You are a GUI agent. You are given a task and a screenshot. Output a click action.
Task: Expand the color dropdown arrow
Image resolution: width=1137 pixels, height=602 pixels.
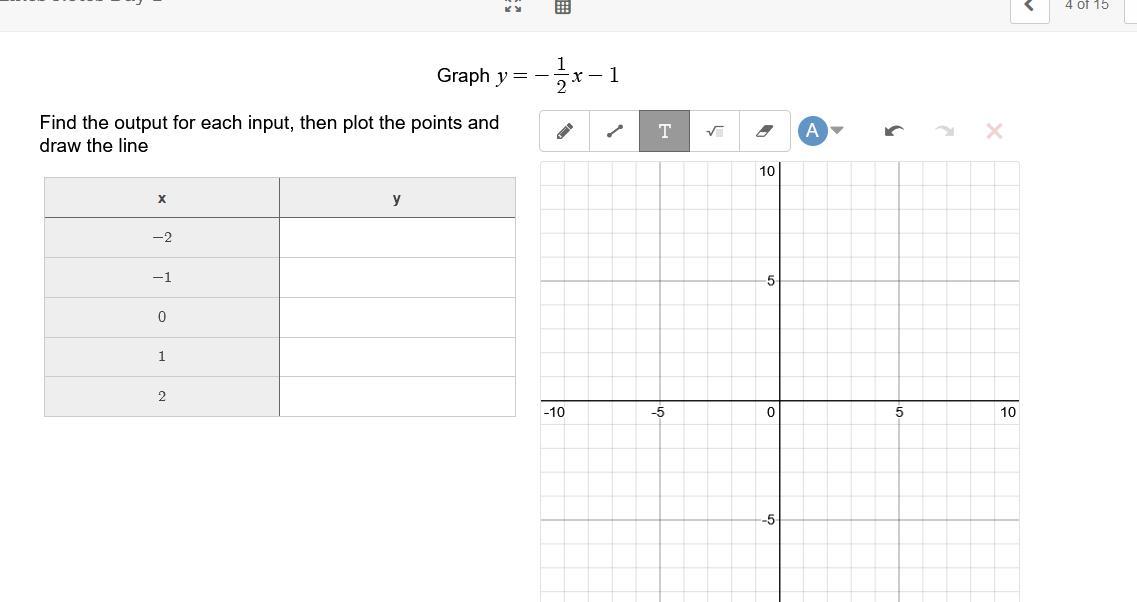pyautogui.click(x=838, y=131)
